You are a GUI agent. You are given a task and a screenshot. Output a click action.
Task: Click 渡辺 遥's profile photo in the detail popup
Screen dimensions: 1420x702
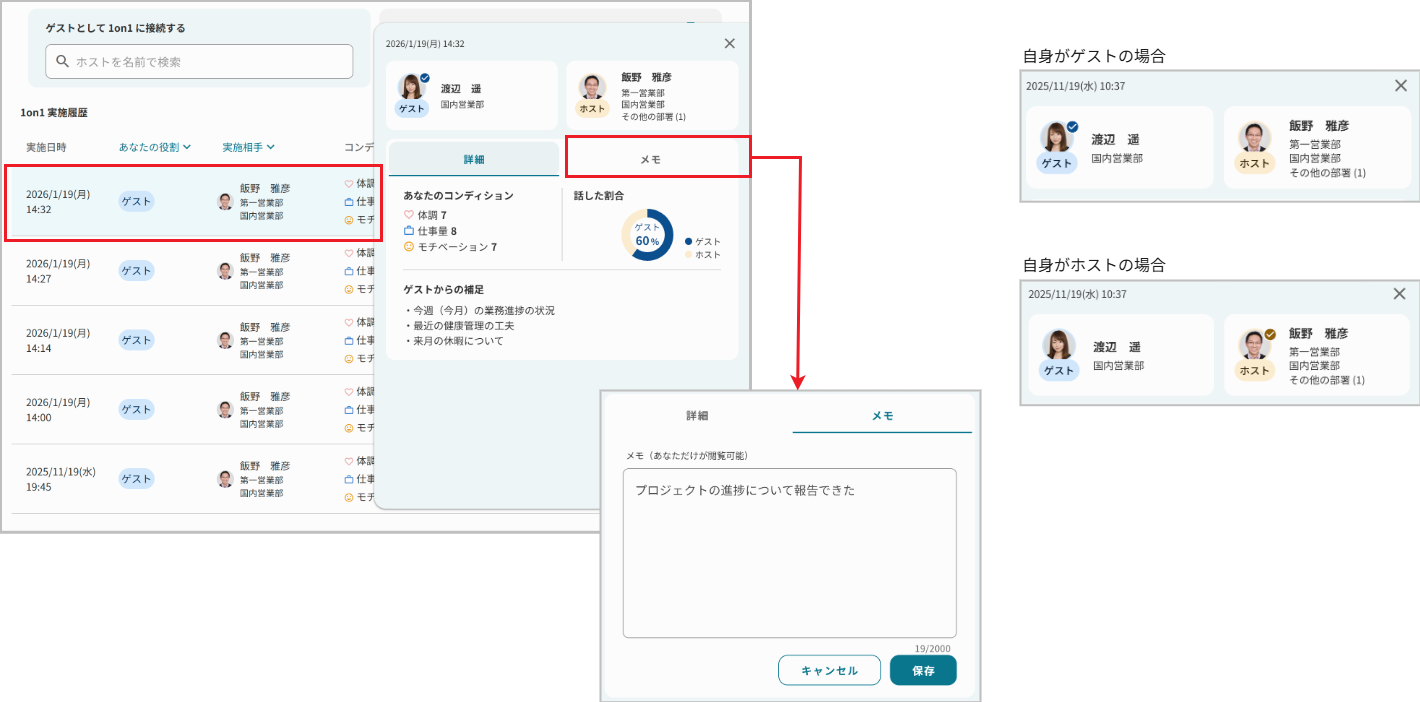pyautogui.click(x=411, y=88)
